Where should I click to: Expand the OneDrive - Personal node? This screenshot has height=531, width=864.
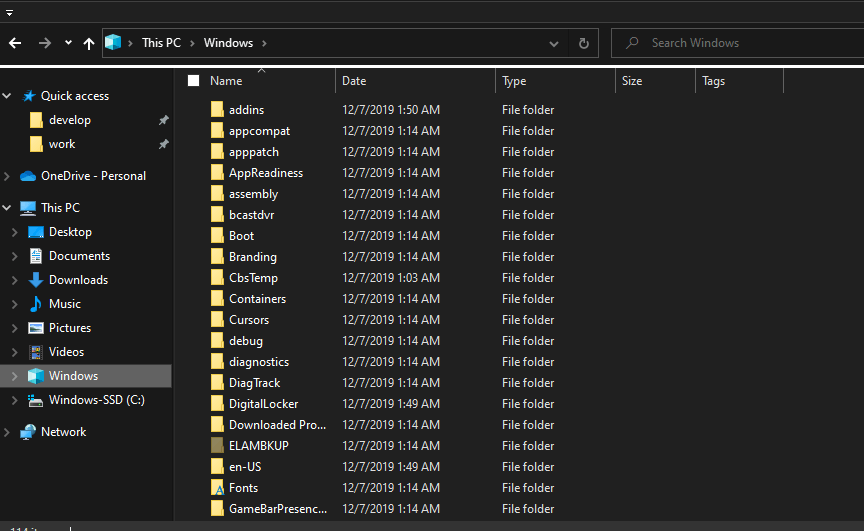7,176
